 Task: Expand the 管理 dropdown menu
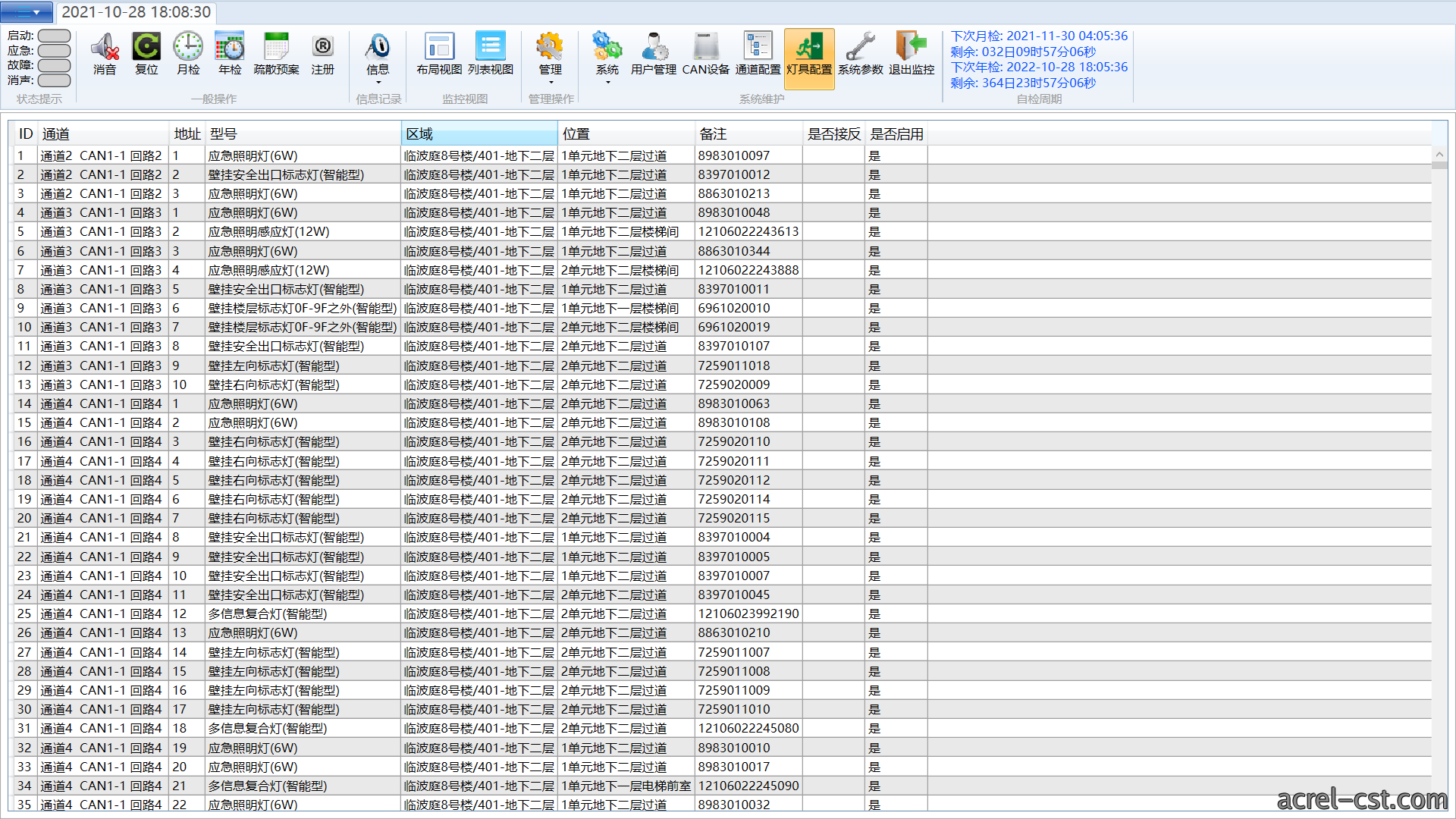tap(551, 83)
